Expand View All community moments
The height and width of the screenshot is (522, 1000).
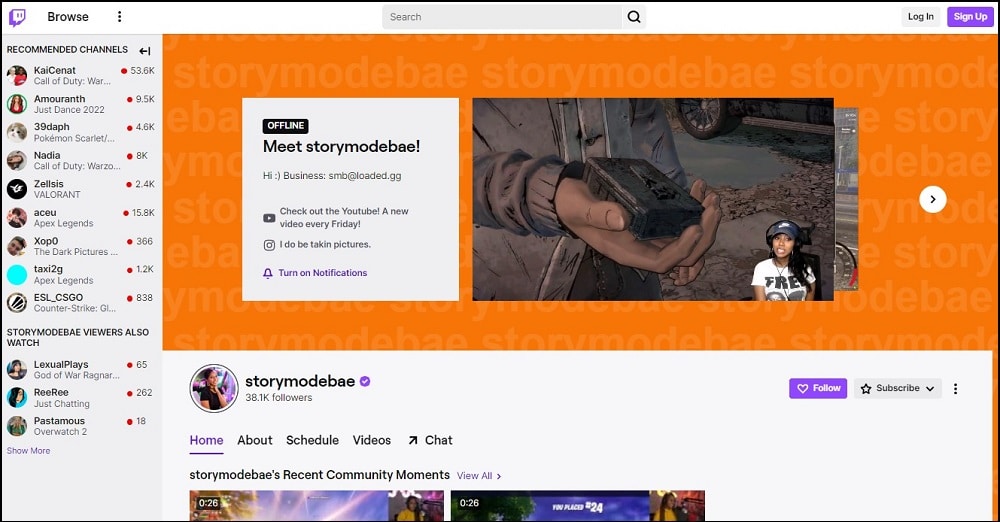coord(479,476)
